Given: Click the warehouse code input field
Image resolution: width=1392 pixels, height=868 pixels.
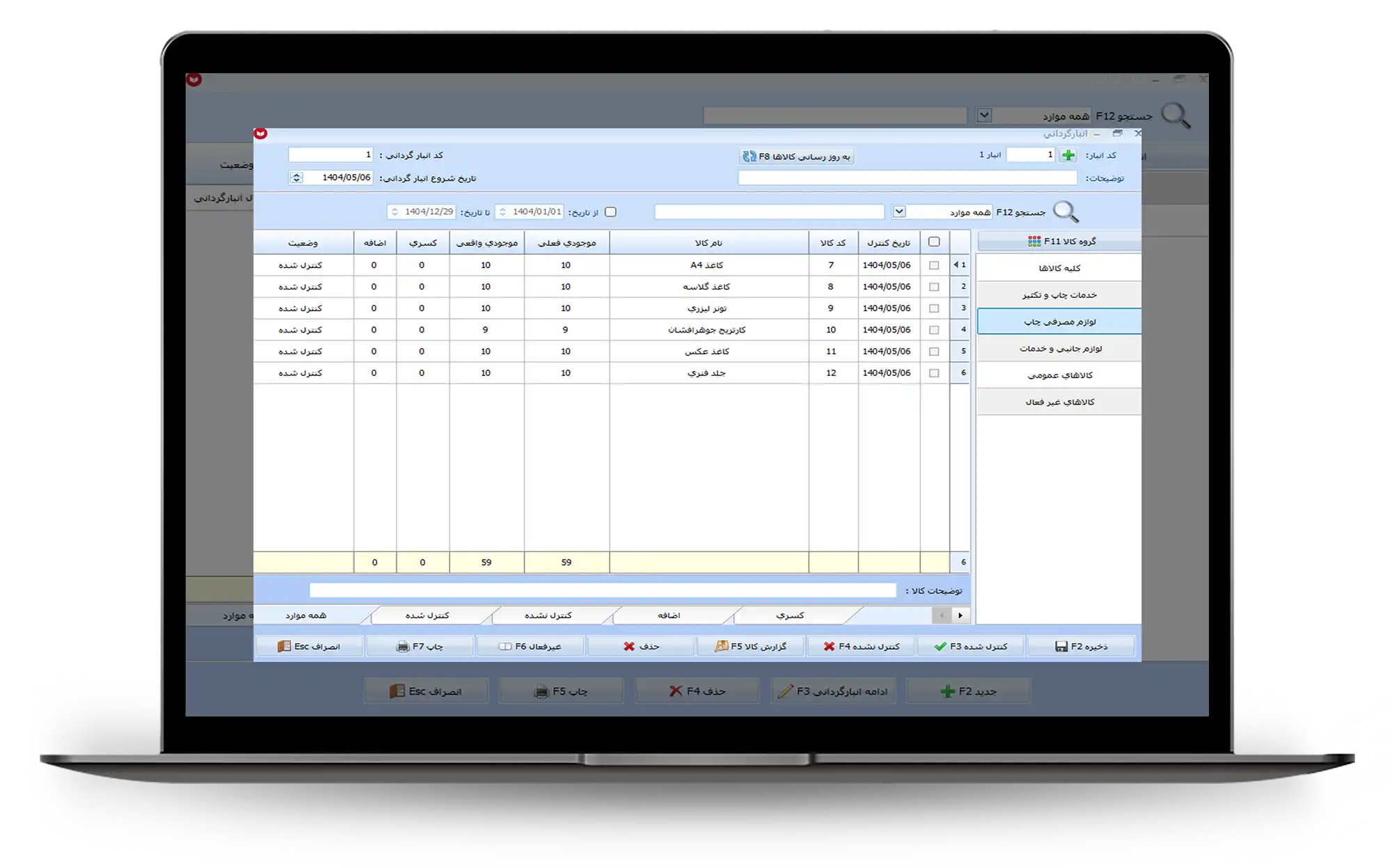Looking at the screenshot, I should [1032, 155].
